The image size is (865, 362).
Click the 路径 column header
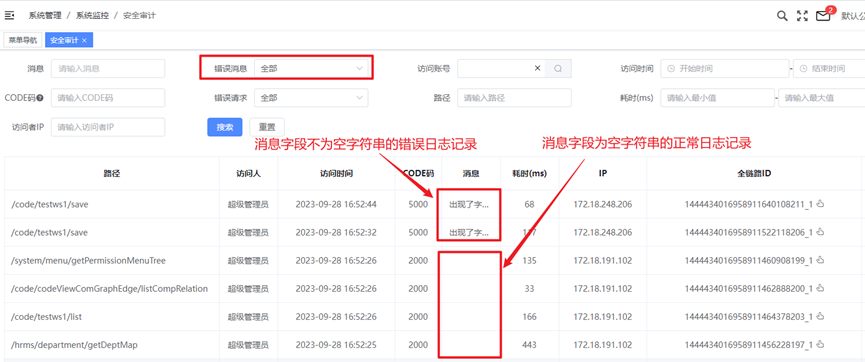112,173
